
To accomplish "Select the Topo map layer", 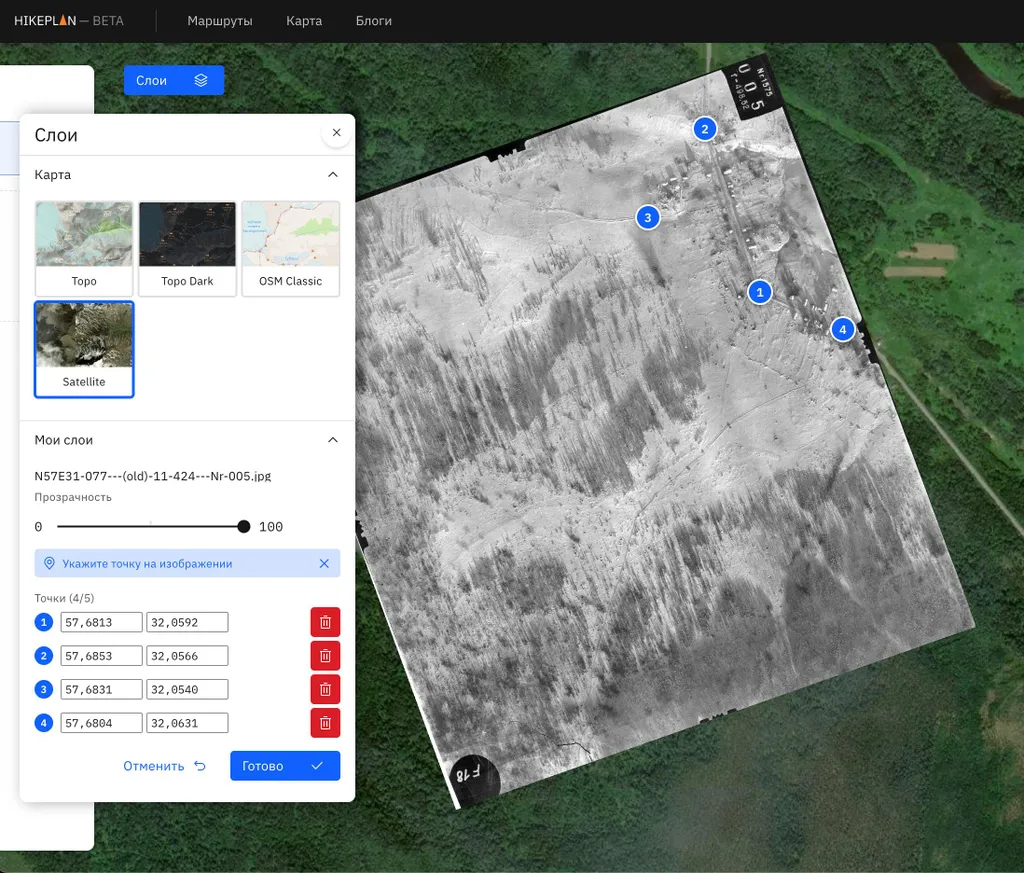I will pyautogui.click(x=84, y=248).
